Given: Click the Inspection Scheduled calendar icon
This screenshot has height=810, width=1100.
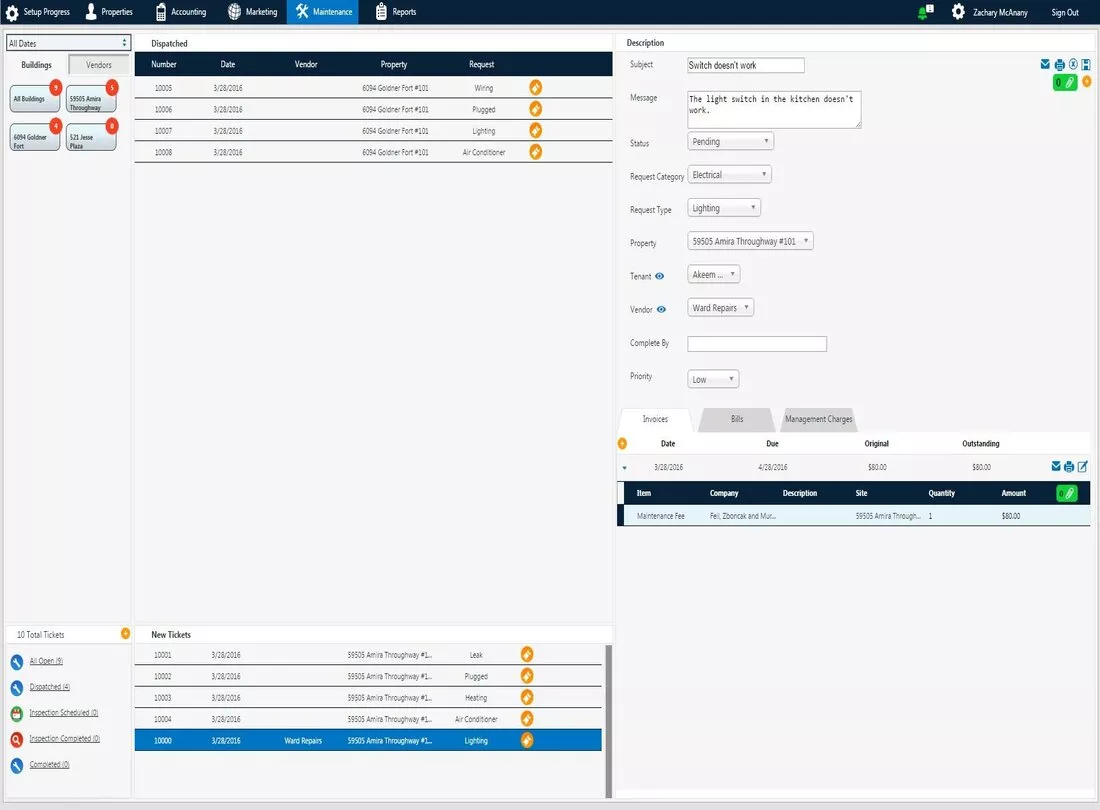Looking at the screenshot, I should tap(17, 714).
